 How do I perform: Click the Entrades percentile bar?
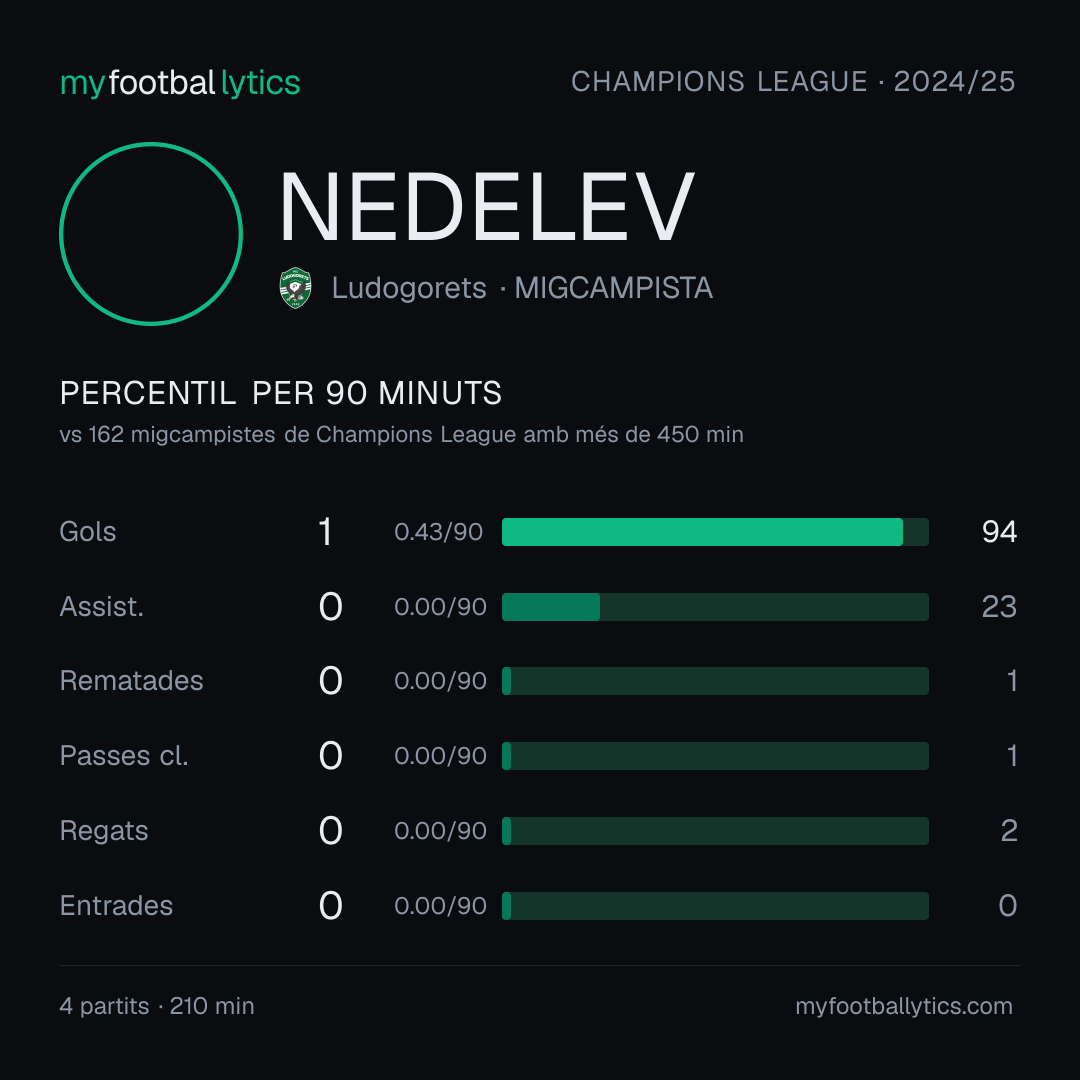tap(715, 906)
